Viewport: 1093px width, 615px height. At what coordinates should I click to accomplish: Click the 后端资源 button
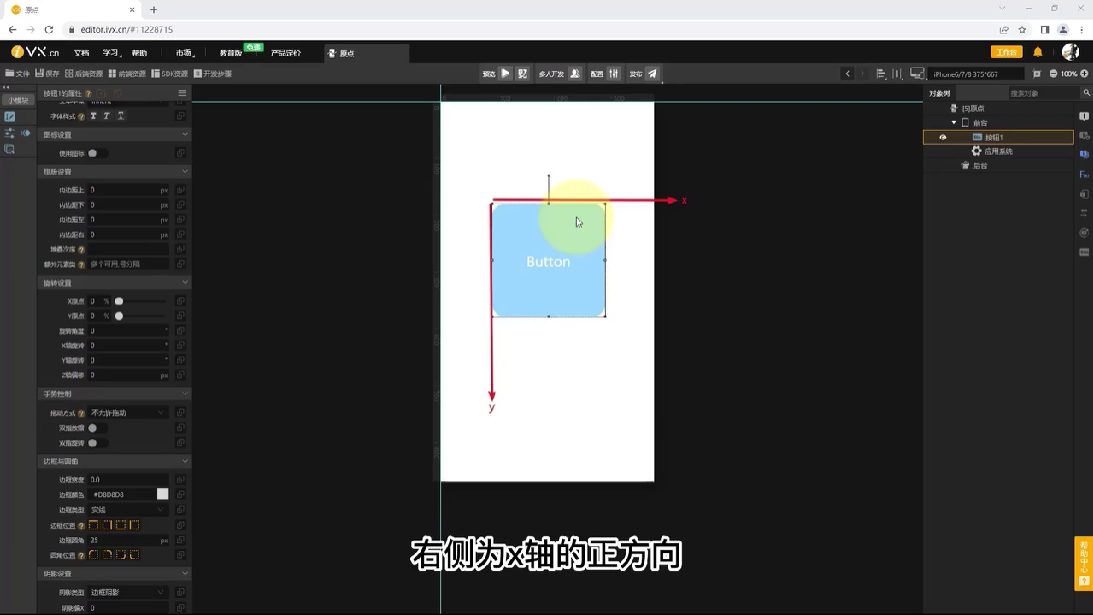click(x=84, y=73)
